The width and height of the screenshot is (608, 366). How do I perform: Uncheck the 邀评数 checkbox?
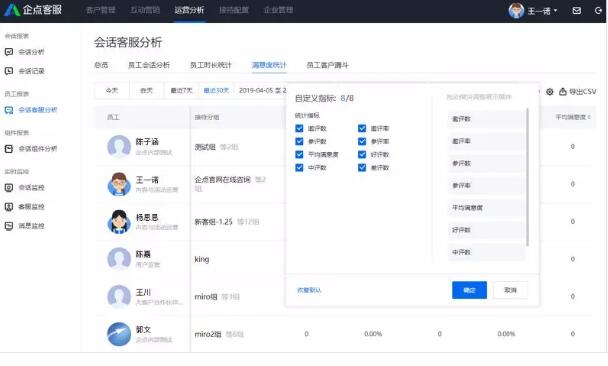click(299, 128)
